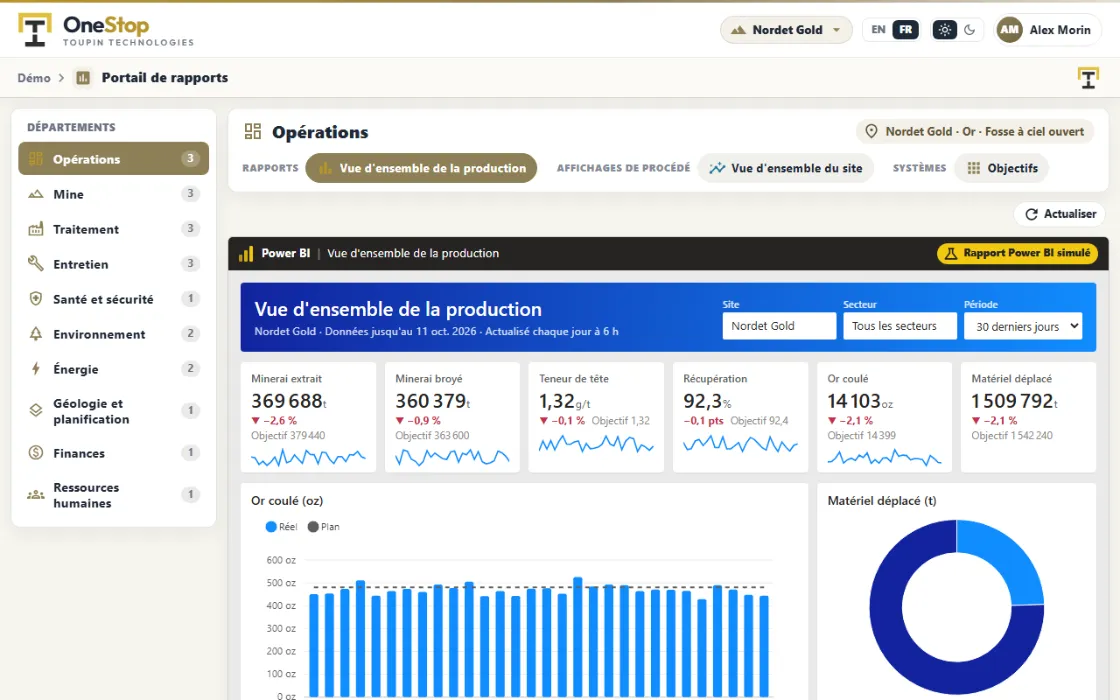
Task: Click the Entretien wrench icon
Action: (x=36, y=264)
